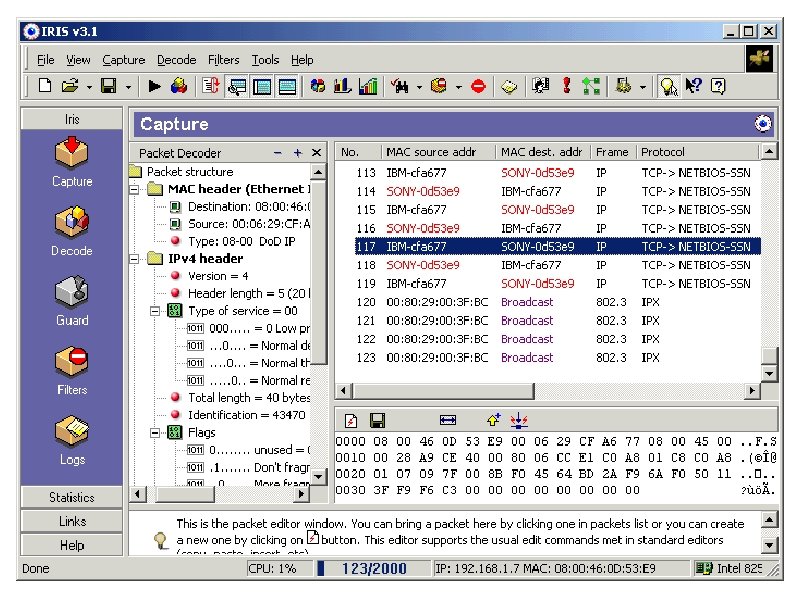Click the packet list vertical scrollbar thumb
The image size is (799, 598).
coord(769,356)
